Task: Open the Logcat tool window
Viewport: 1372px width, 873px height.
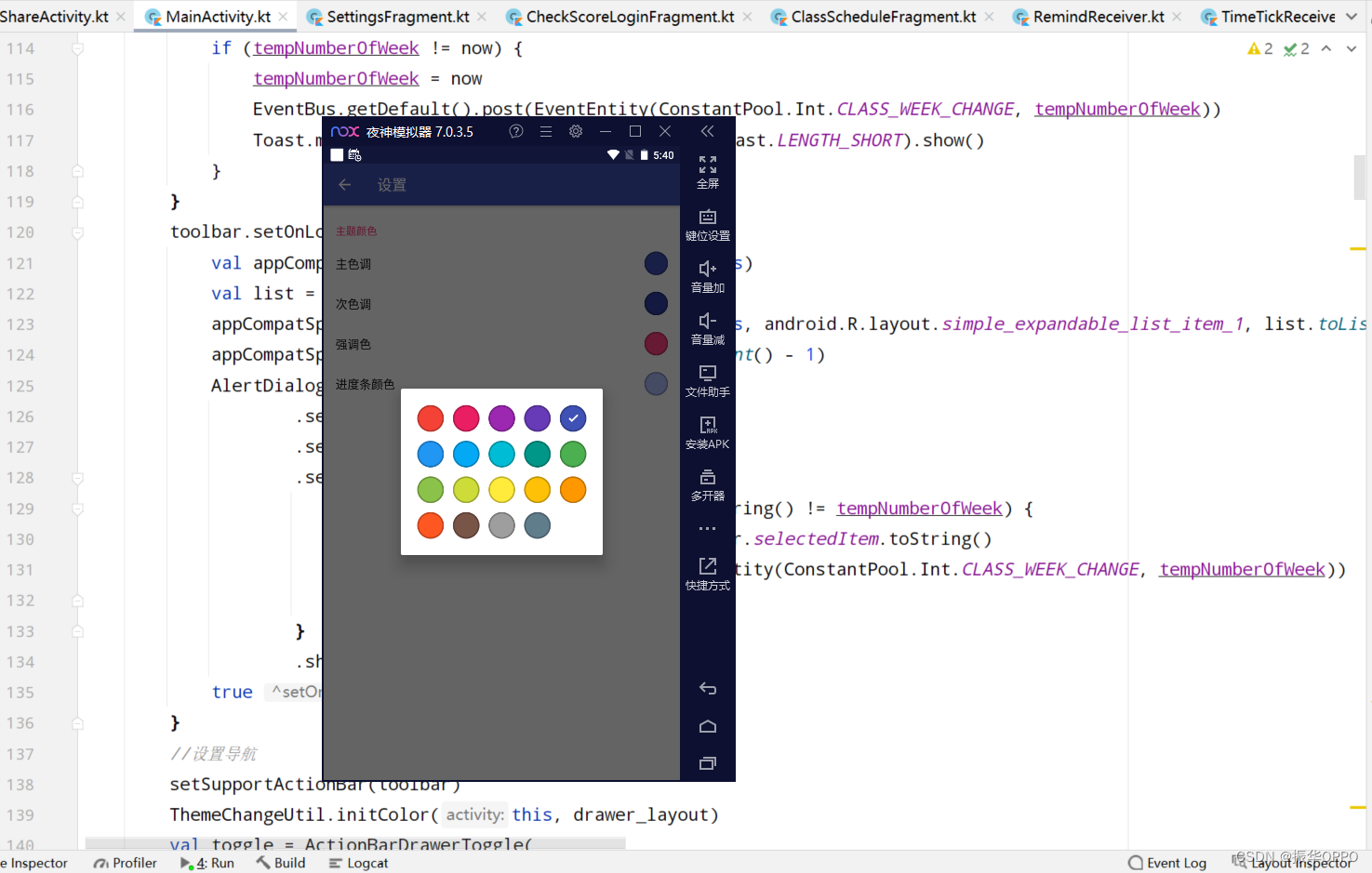Action: click(x=359, y=863)
